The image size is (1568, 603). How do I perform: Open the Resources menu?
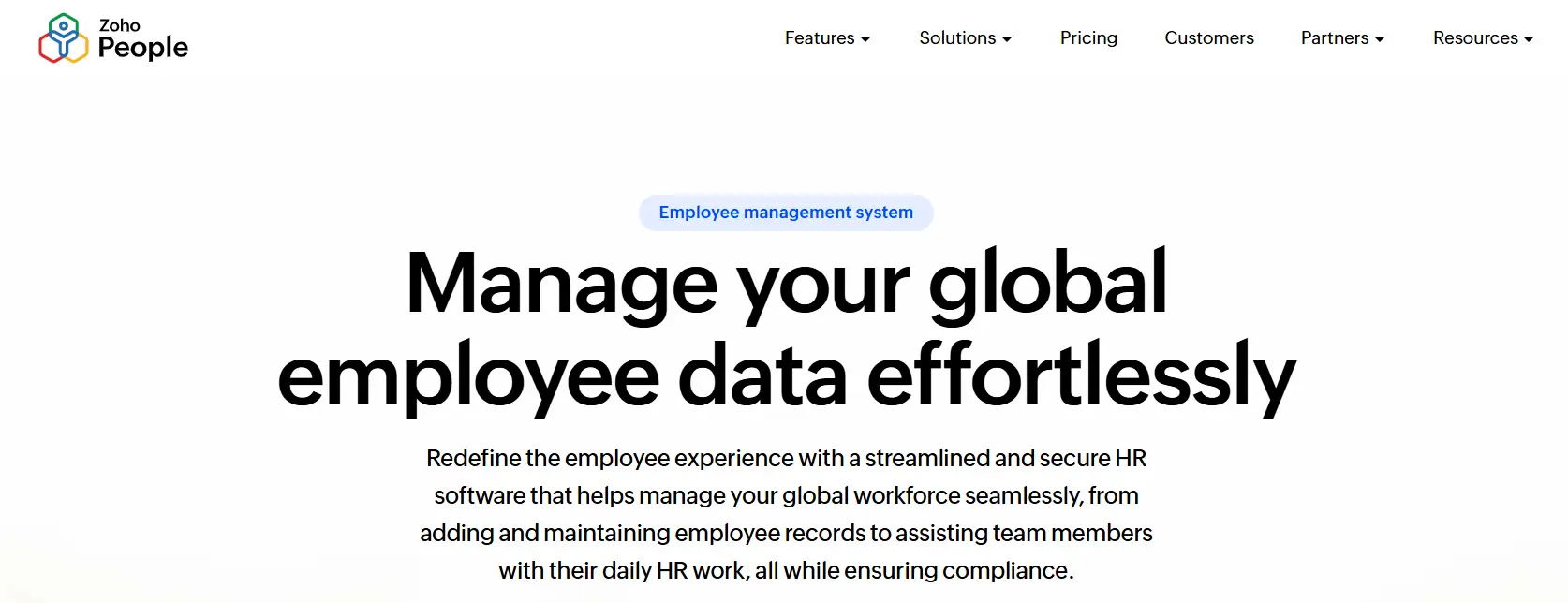1475,38
